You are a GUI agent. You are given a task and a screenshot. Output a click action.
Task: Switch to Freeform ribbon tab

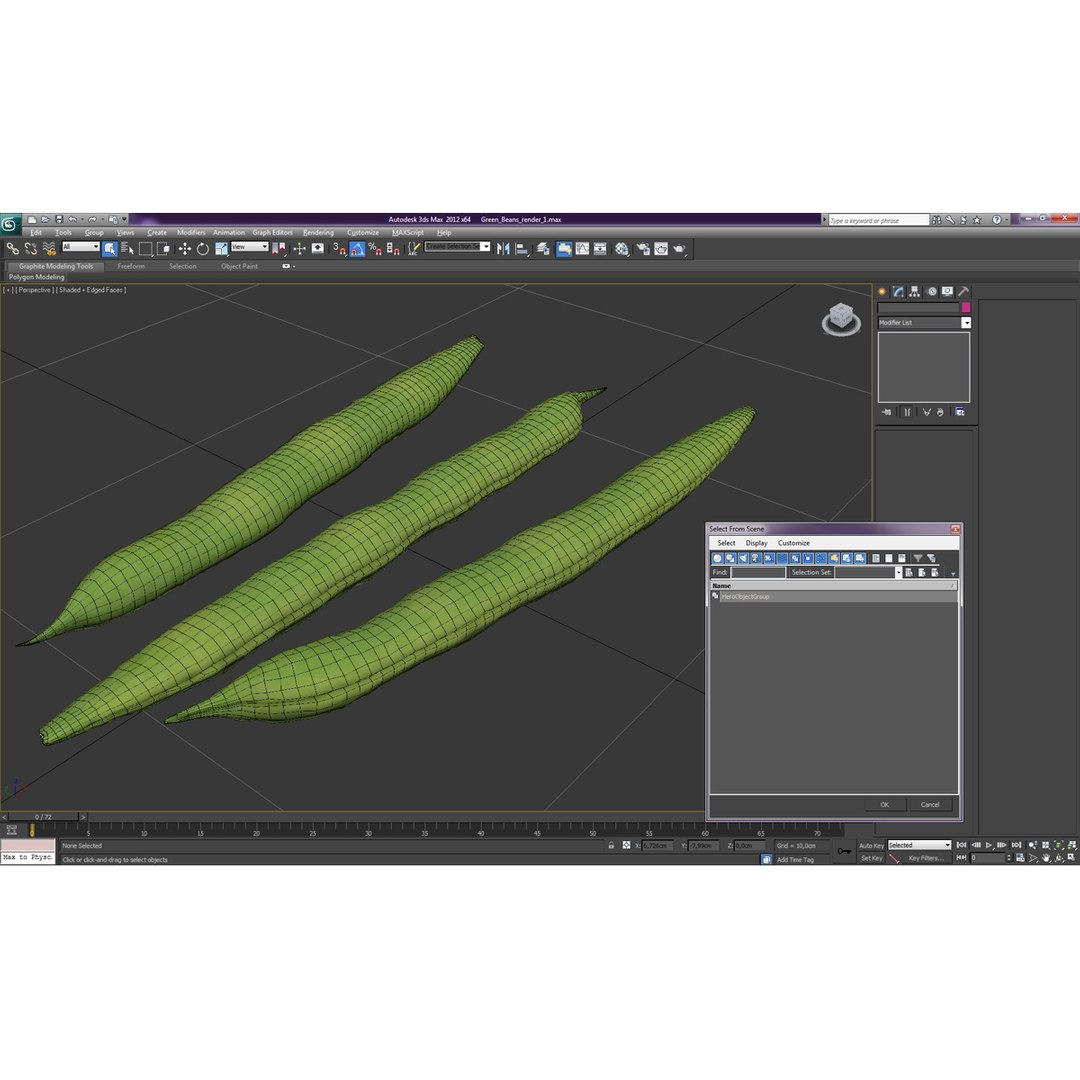click(x=131, y=267)
